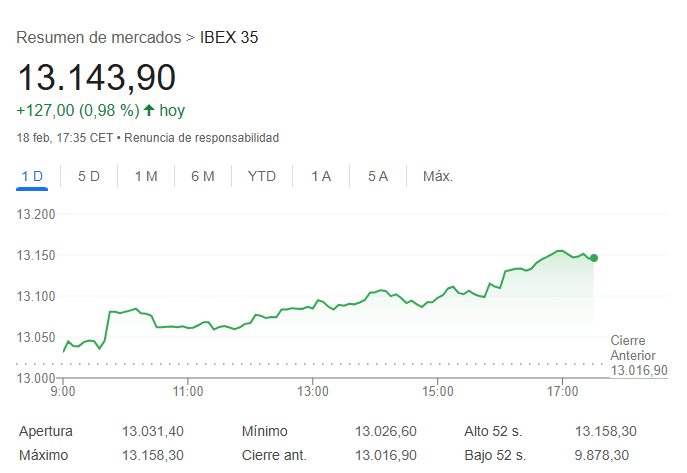Switch to the 5 D chart tab
This screenshot has width=687, height=473.
point(89,176)
